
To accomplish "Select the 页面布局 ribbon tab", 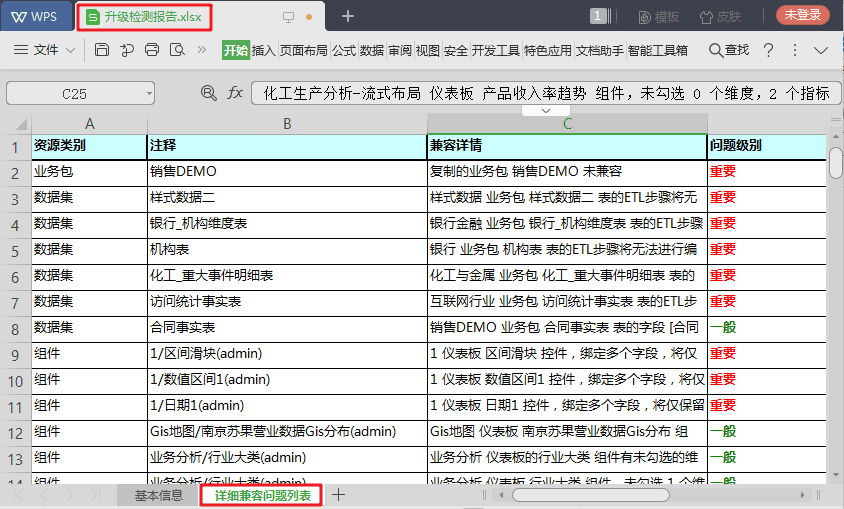I will coord(304,51).
